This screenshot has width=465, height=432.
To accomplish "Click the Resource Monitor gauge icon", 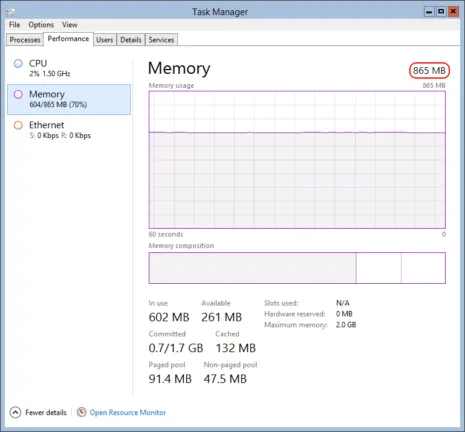I will (x=81, y=412).
